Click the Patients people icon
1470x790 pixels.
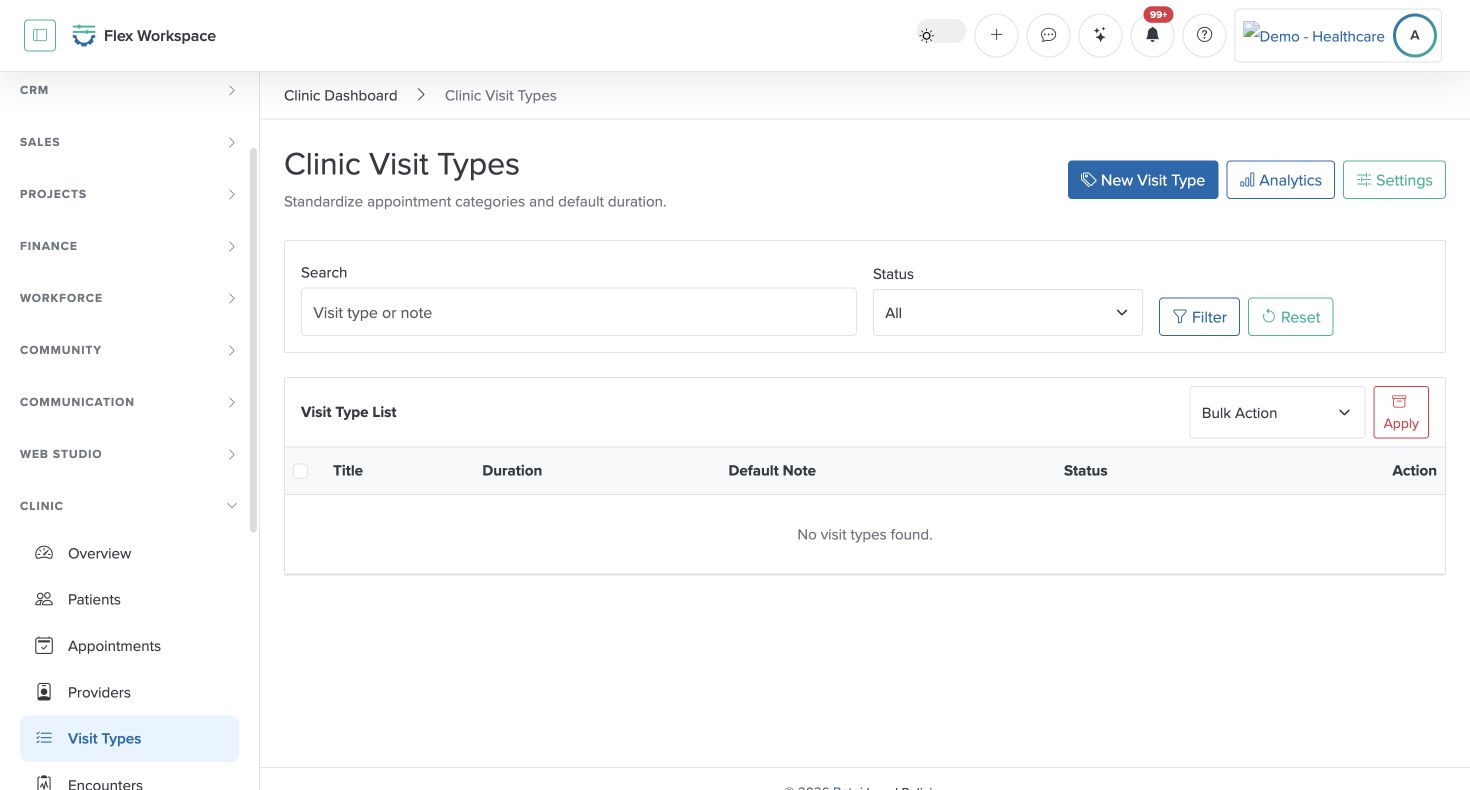point(44,599)
